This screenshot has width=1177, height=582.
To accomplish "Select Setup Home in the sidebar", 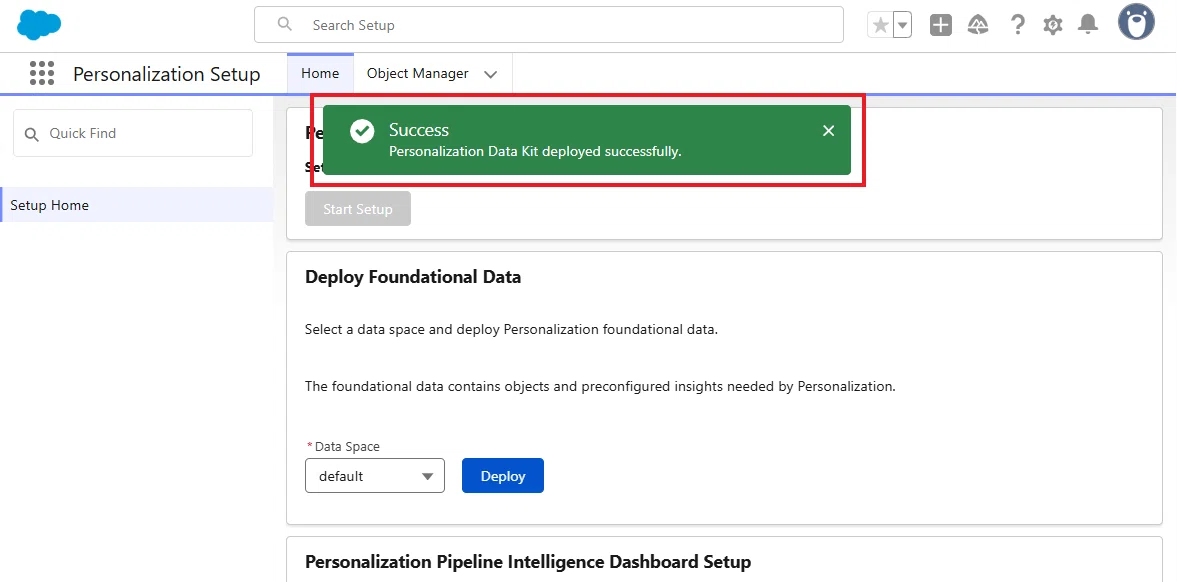I will click(x=137, y=205).
